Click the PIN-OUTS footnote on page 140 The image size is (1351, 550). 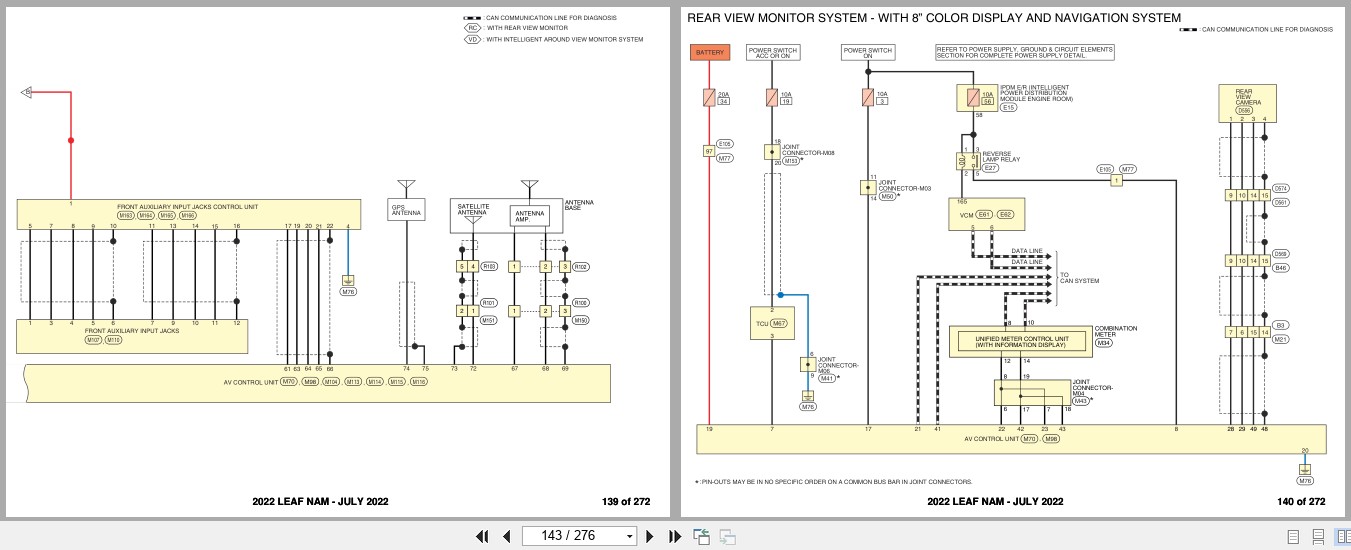[836, 481]
